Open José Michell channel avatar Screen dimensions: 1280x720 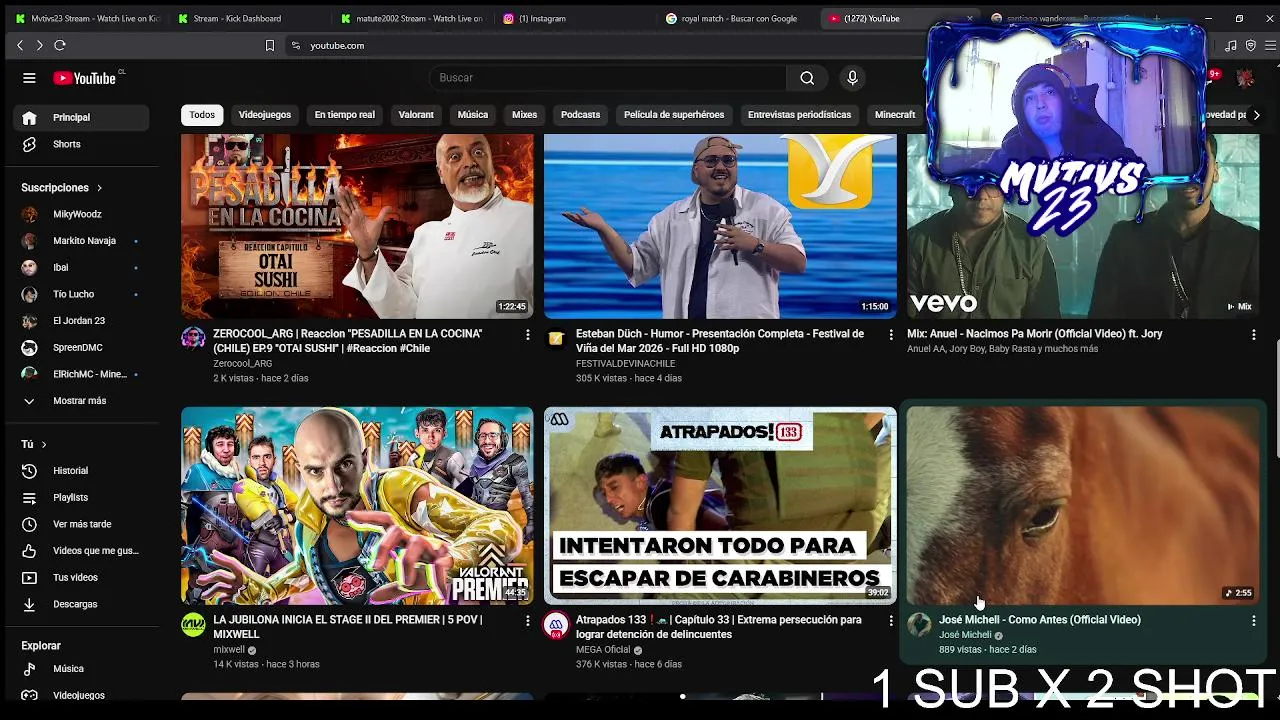[x=919, y=625]
